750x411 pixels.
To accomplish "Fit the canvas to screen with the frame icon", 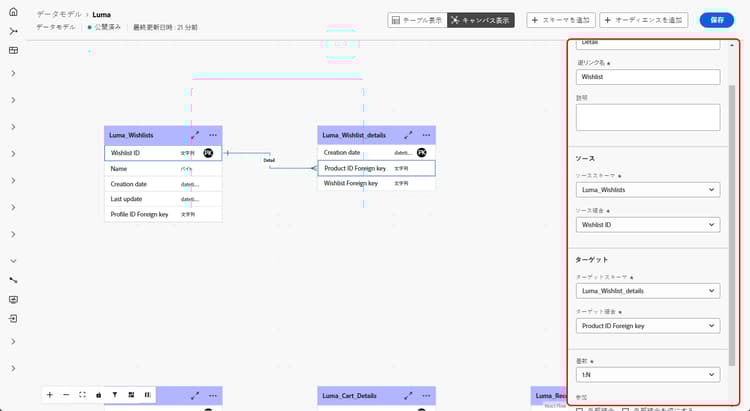I will tap(82, 395).
